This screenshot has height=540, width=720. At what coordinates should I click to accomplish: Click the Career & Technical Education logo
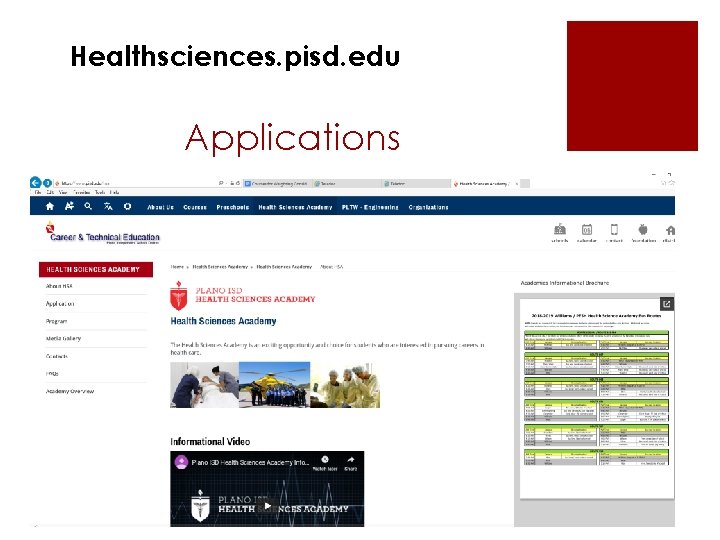click(102, 233)
